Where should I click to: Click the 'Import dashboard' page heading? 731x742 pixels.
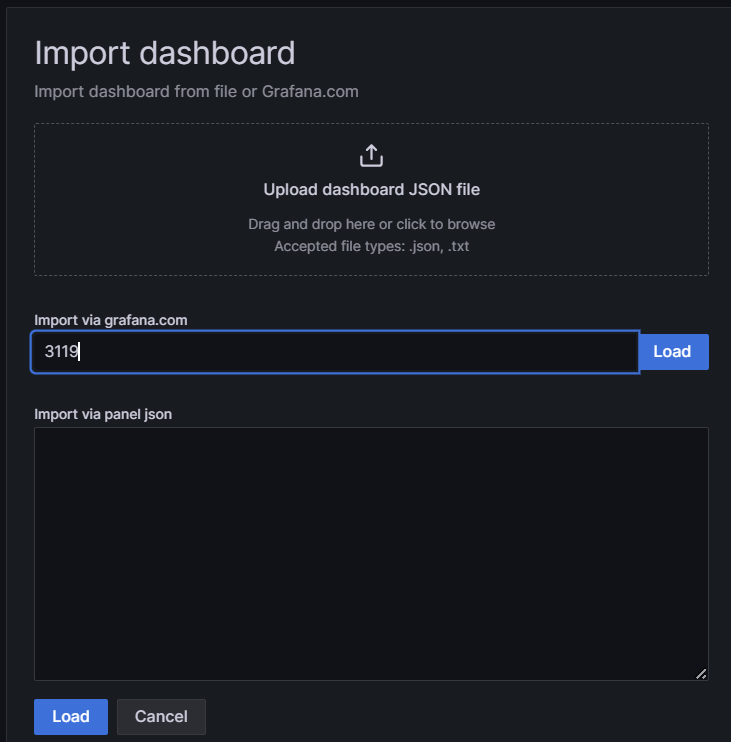(165, 53)
